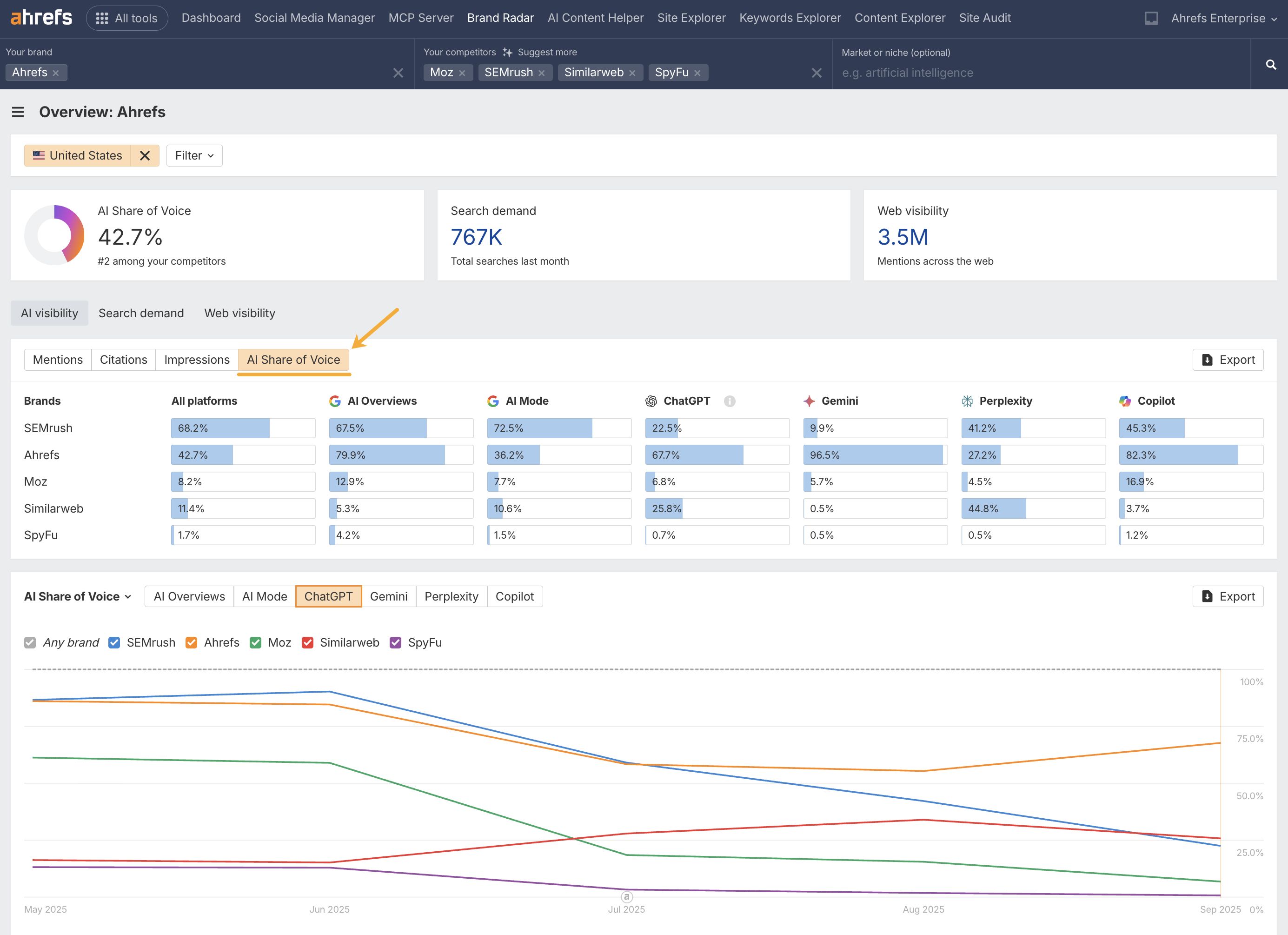Uncheck the SEMrush brand checkbox
The height and width of the screenshot is (935, 1288).
pos(114,642)
